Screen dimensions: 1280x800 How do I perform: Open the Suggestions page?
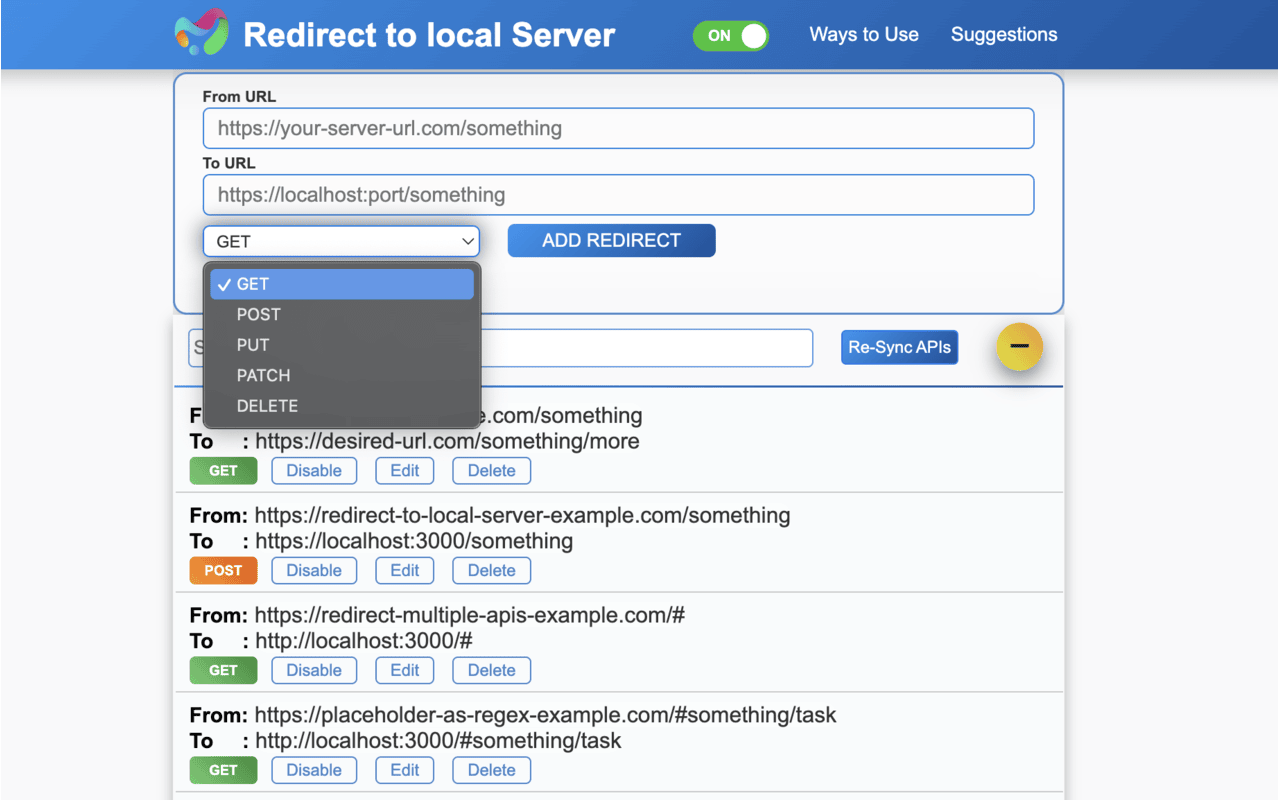(x=1004, y=34)
